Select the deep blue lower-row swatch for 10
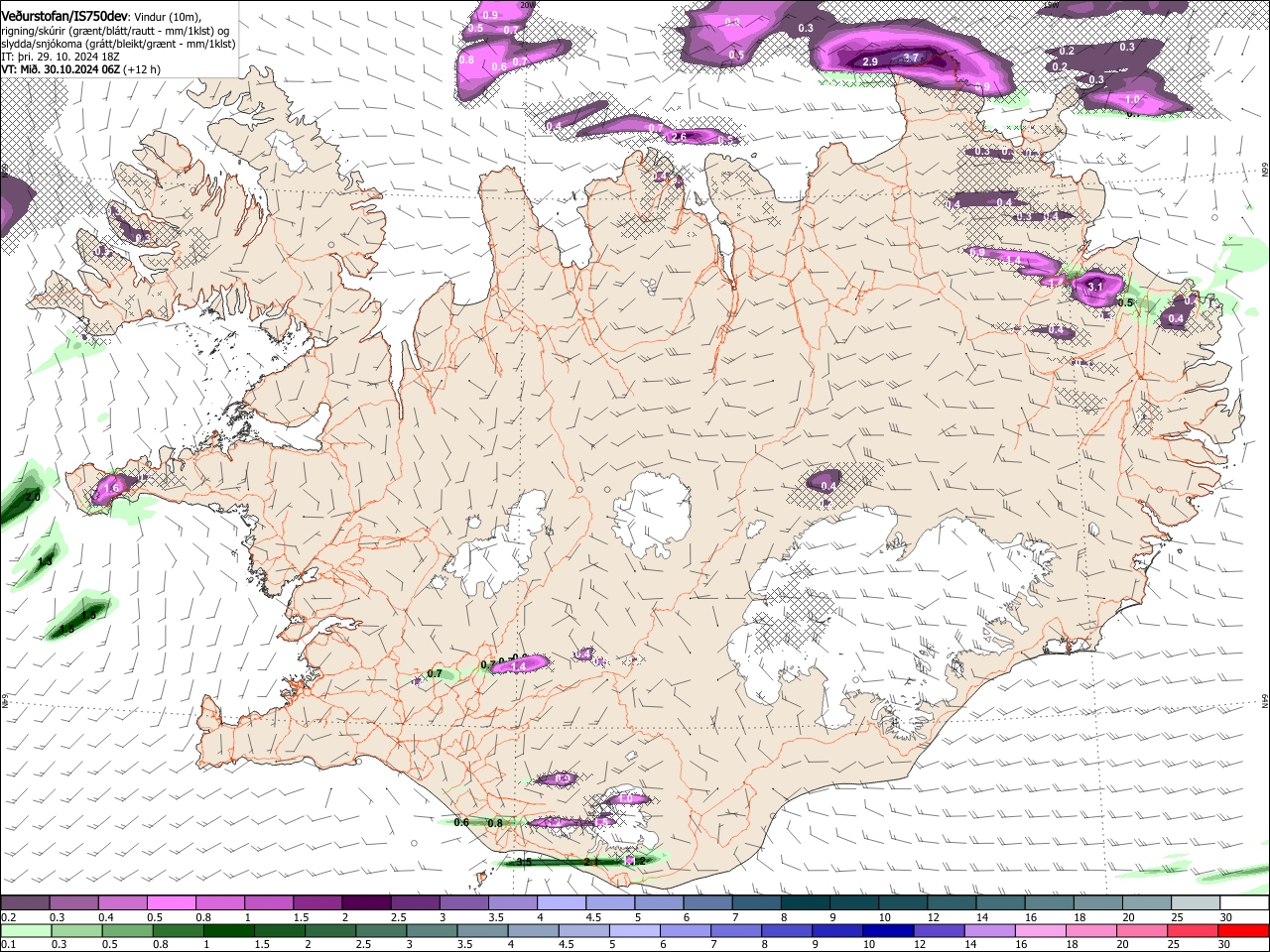The image size is (1270, 952). click(x=889, y=930)
